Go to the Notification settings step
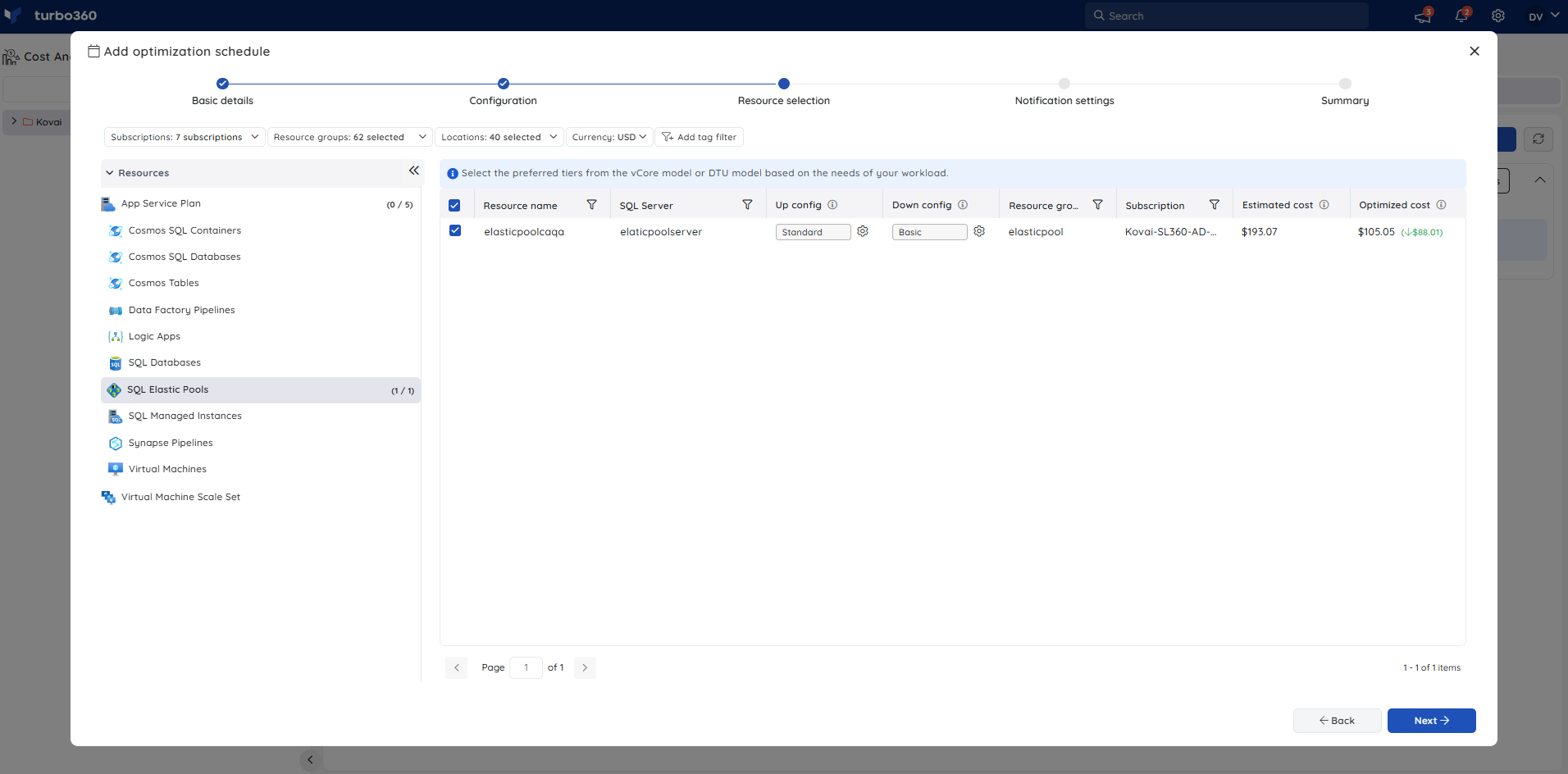The width and height of the screenshot is (1568, 774). (x=1064, y=92)
